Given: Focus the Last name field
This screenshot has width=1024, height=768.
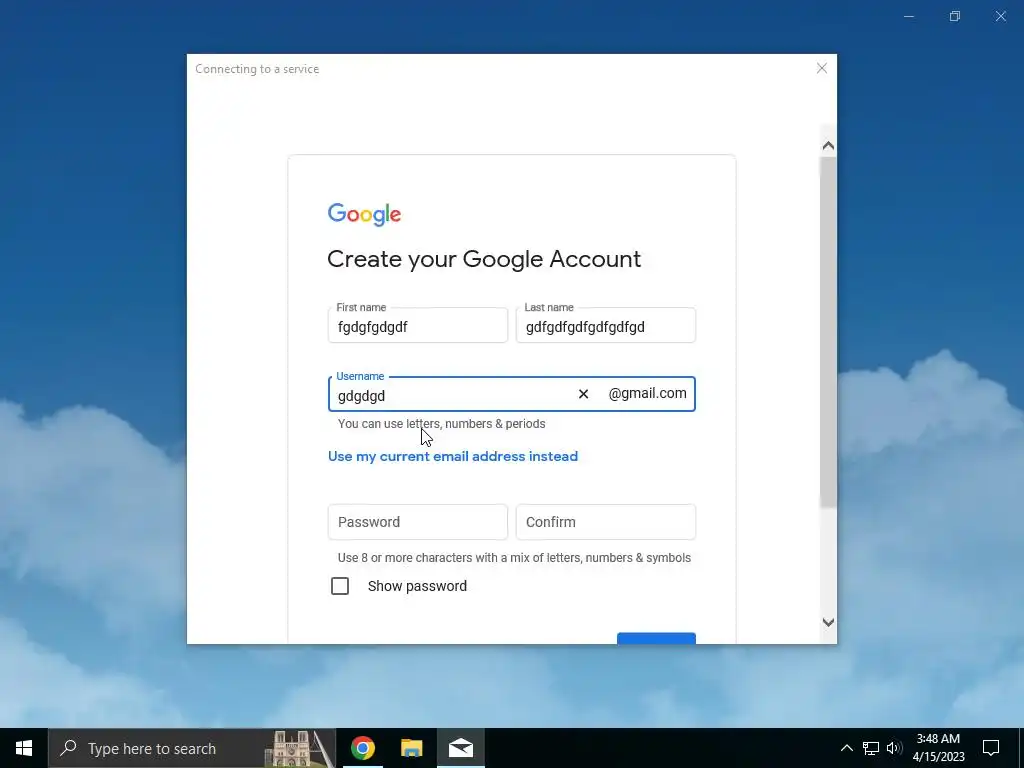Looking at the screenshot, I should pyautogui.click(x=605, y=325).
